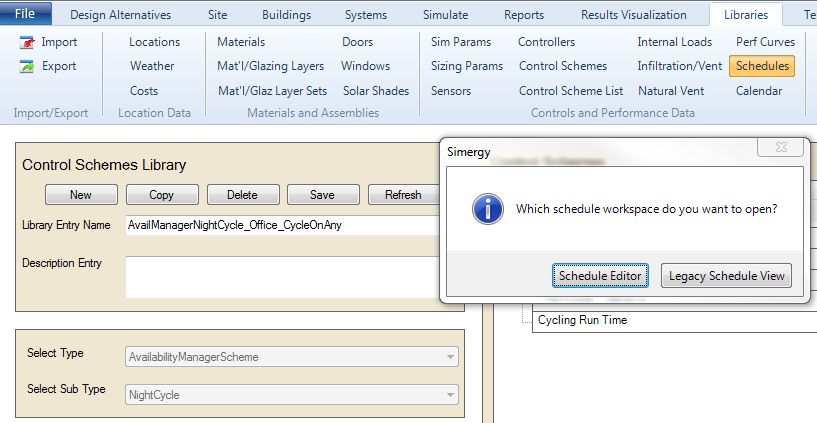
Task: Click the Refresh button
Action: pyautogui.click(x=403, y=195)
